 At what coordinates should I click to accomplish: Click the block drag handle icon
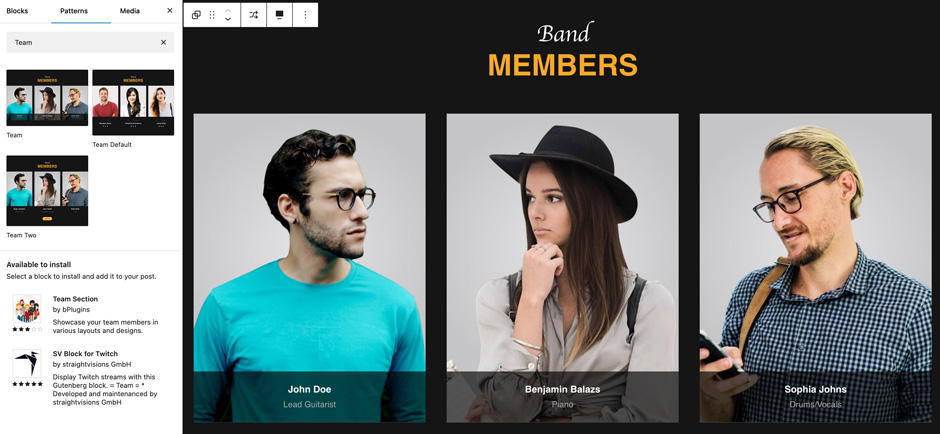coord(212,15)
